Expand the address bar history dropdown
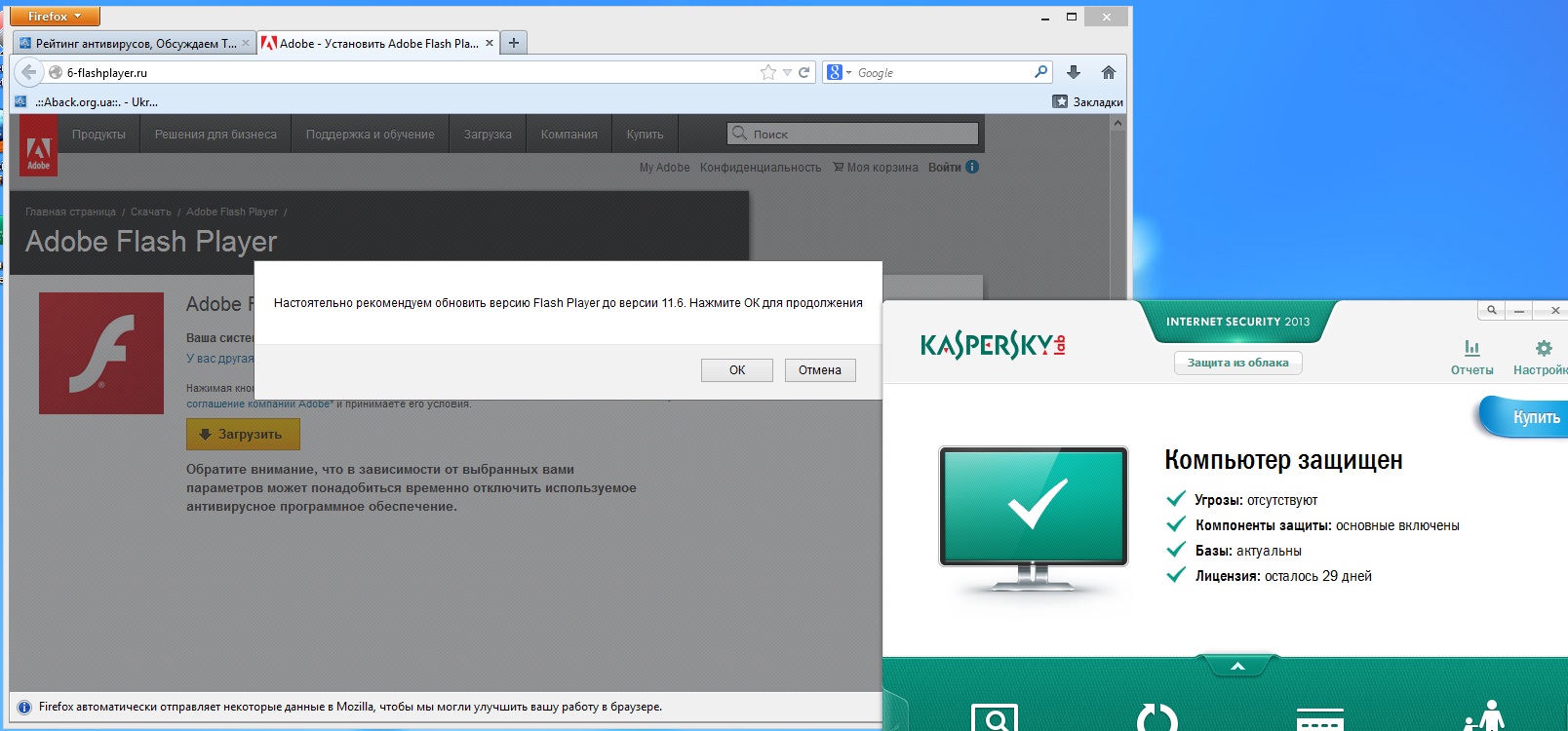This screenshot has height=731, width=1568. [787, 73]
